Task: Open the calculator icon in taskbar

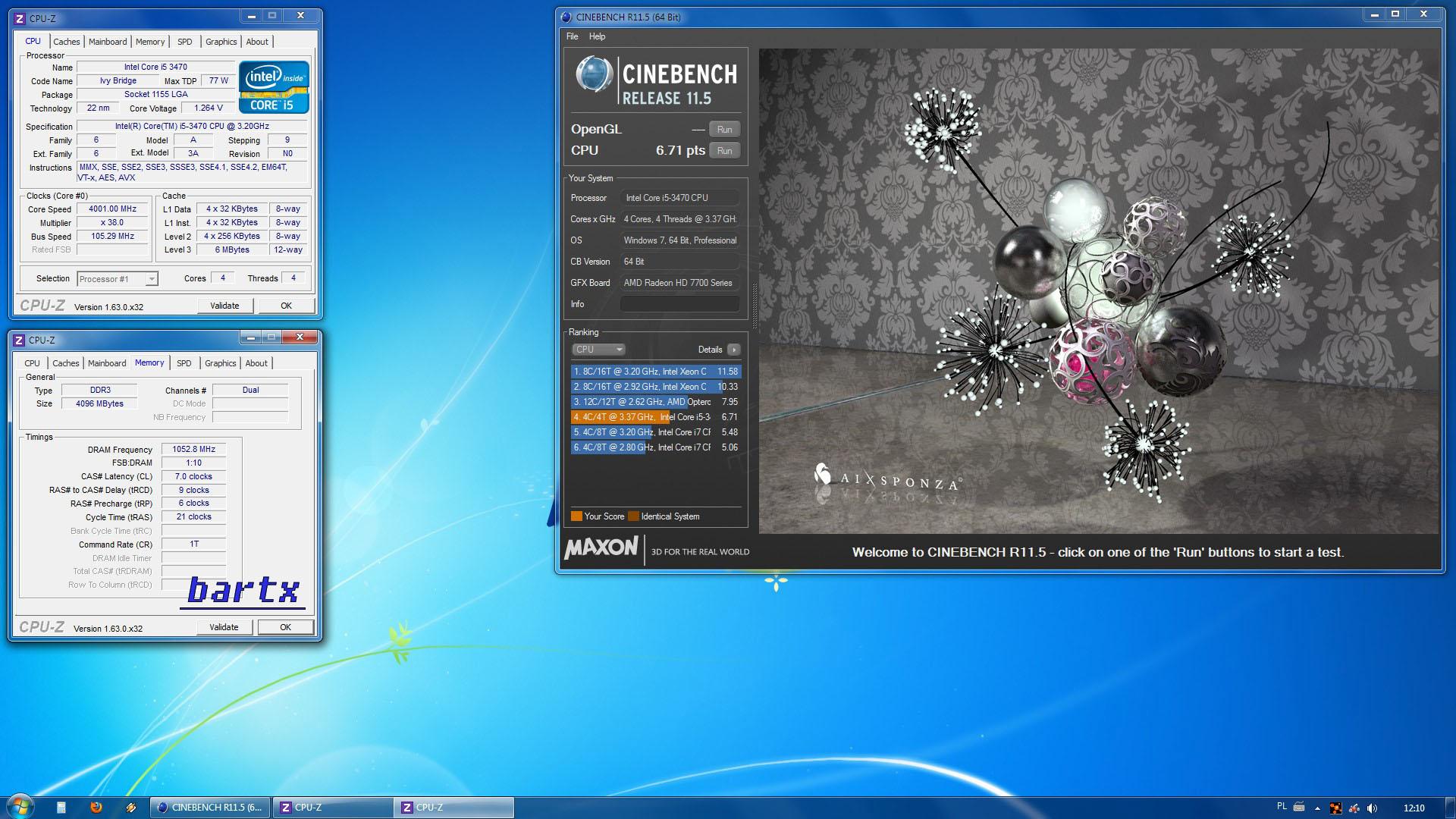Action: click(x=61, y=808)
